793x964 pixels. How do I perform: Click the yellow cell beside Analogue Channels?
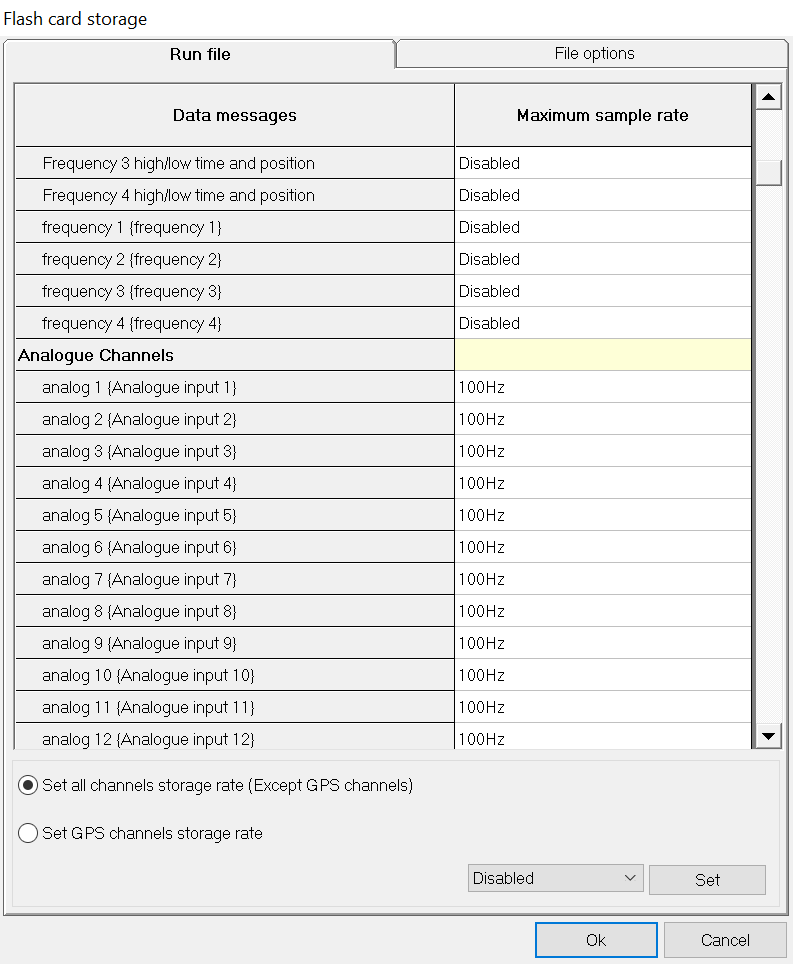click(602, 355)
